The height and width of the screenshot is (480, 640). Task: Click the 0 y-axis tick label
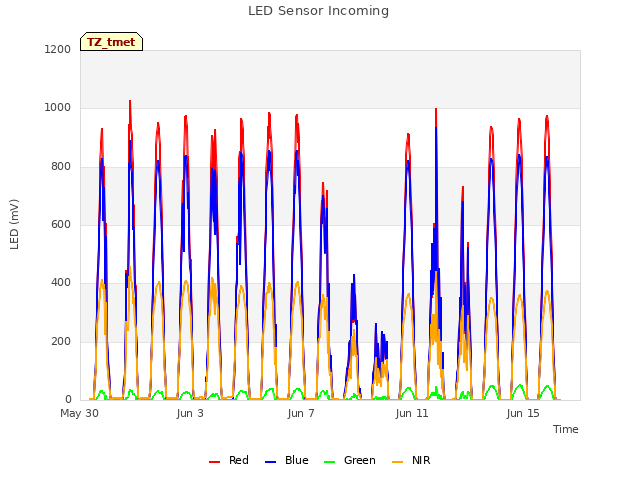pos(68,400)
